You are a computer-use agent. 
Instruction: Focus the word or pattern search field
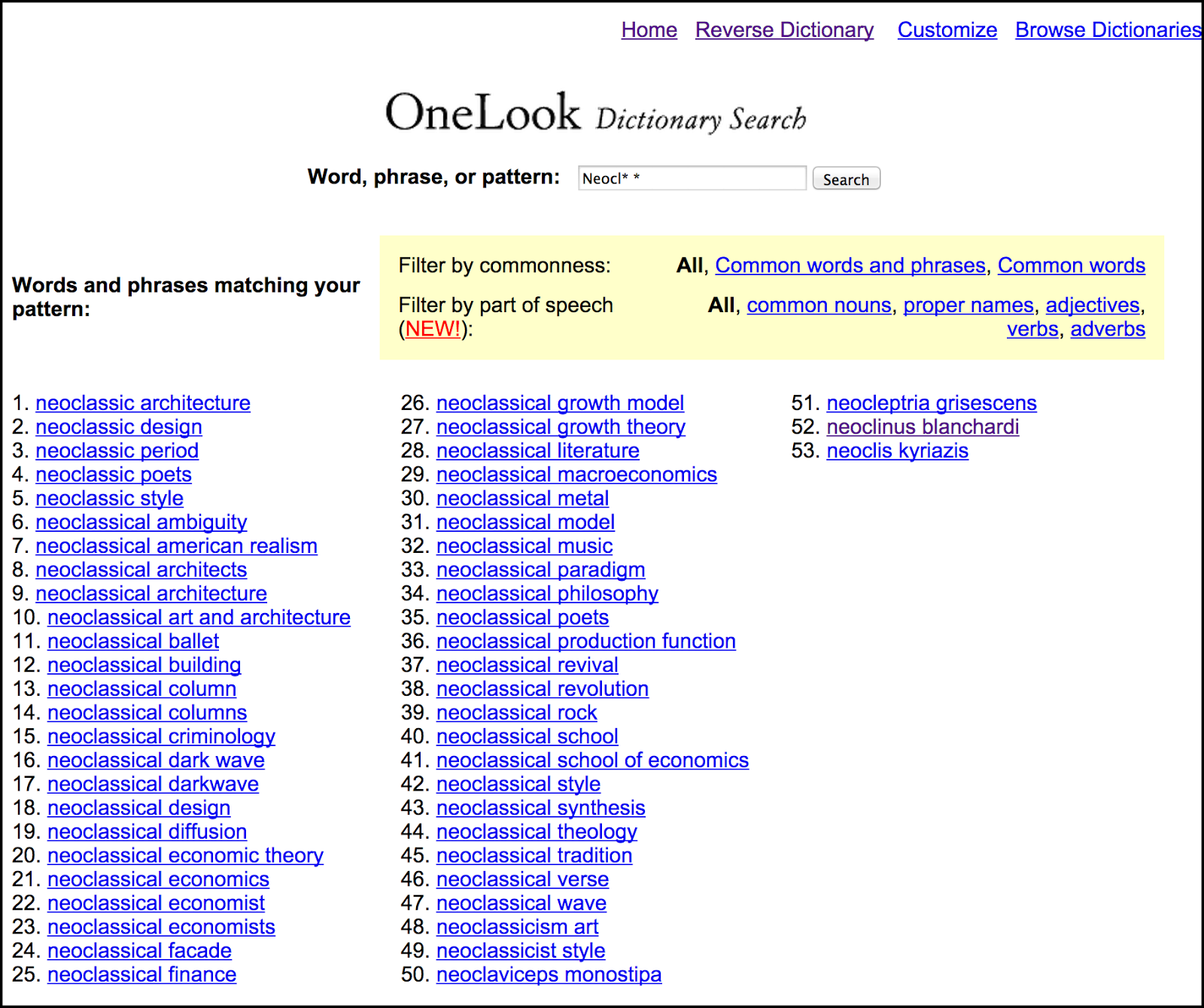pos(692,178)
